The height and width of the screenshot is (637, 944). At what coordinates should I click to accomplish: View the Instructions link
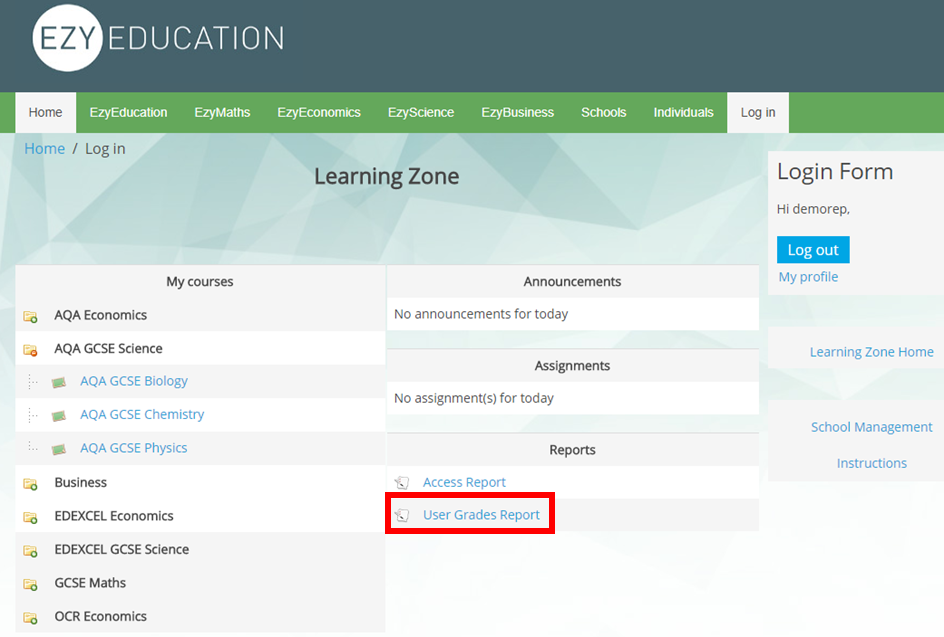871,463
